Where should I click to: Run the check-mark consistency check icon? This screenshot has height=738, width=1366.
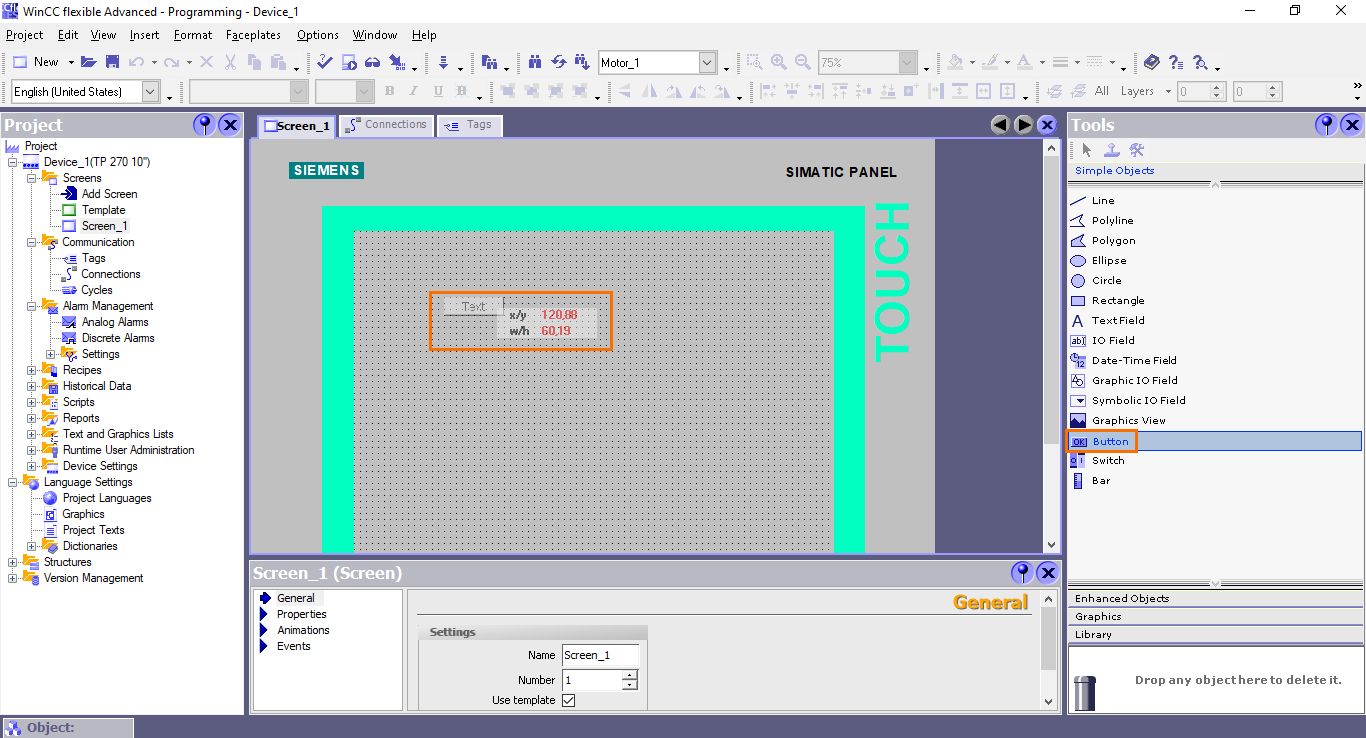325,62
